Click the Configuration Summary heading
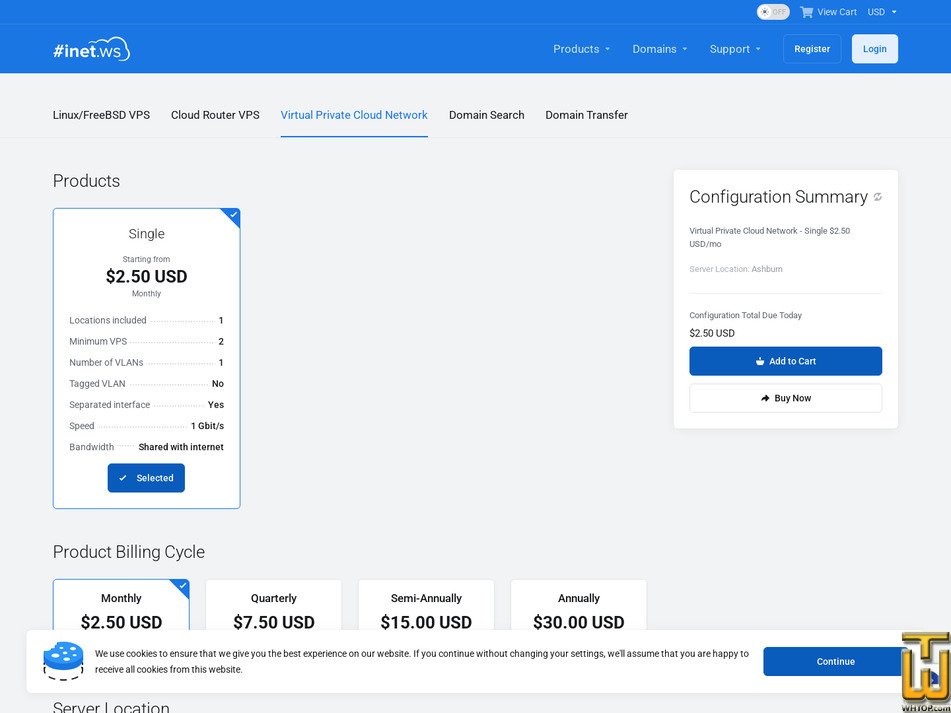The image size is (951, 713). [x=778, y=197]
